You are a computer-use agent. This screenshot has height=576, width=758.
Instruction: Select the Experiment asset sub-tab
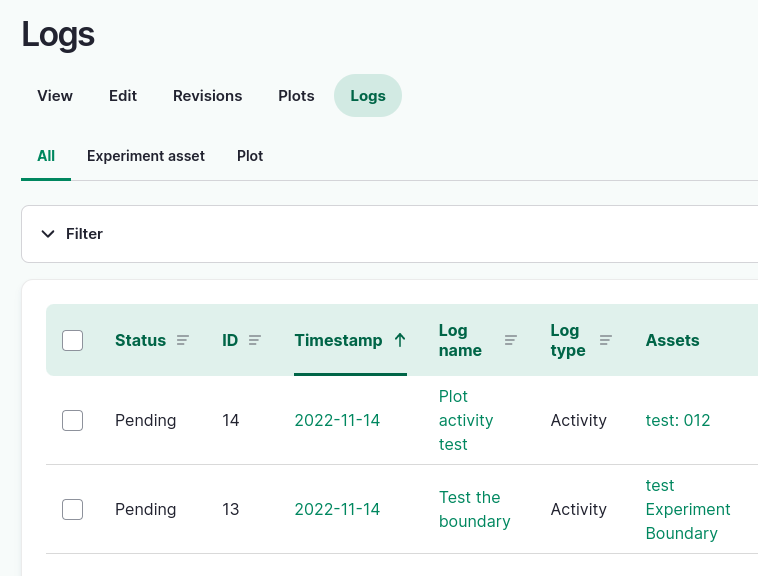coord(146,156)
